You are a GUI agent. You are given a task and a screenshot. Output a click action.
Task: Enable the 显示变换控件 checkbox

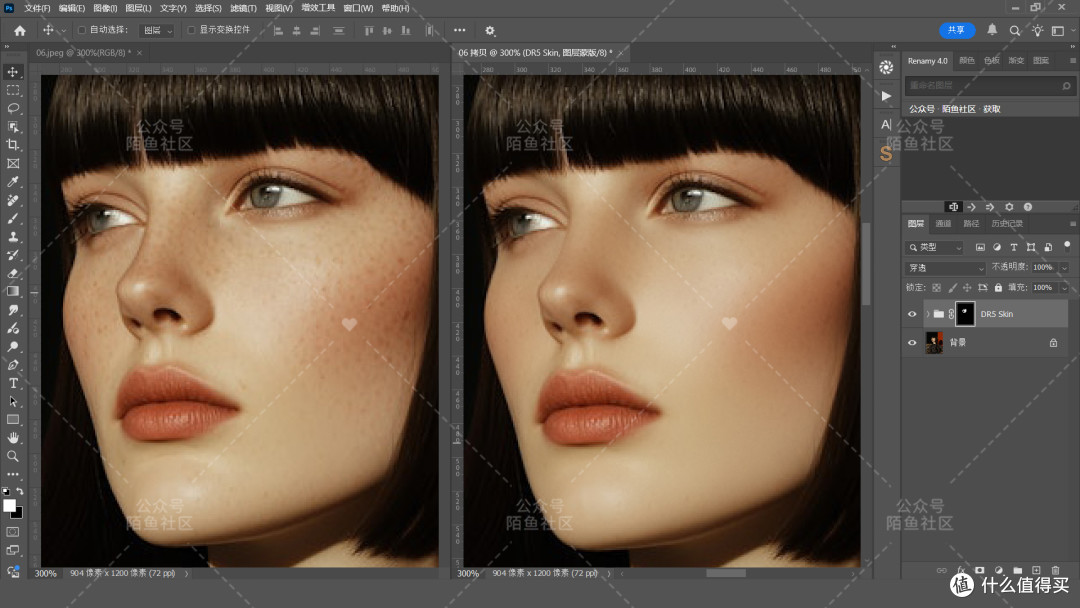[191, 30]
